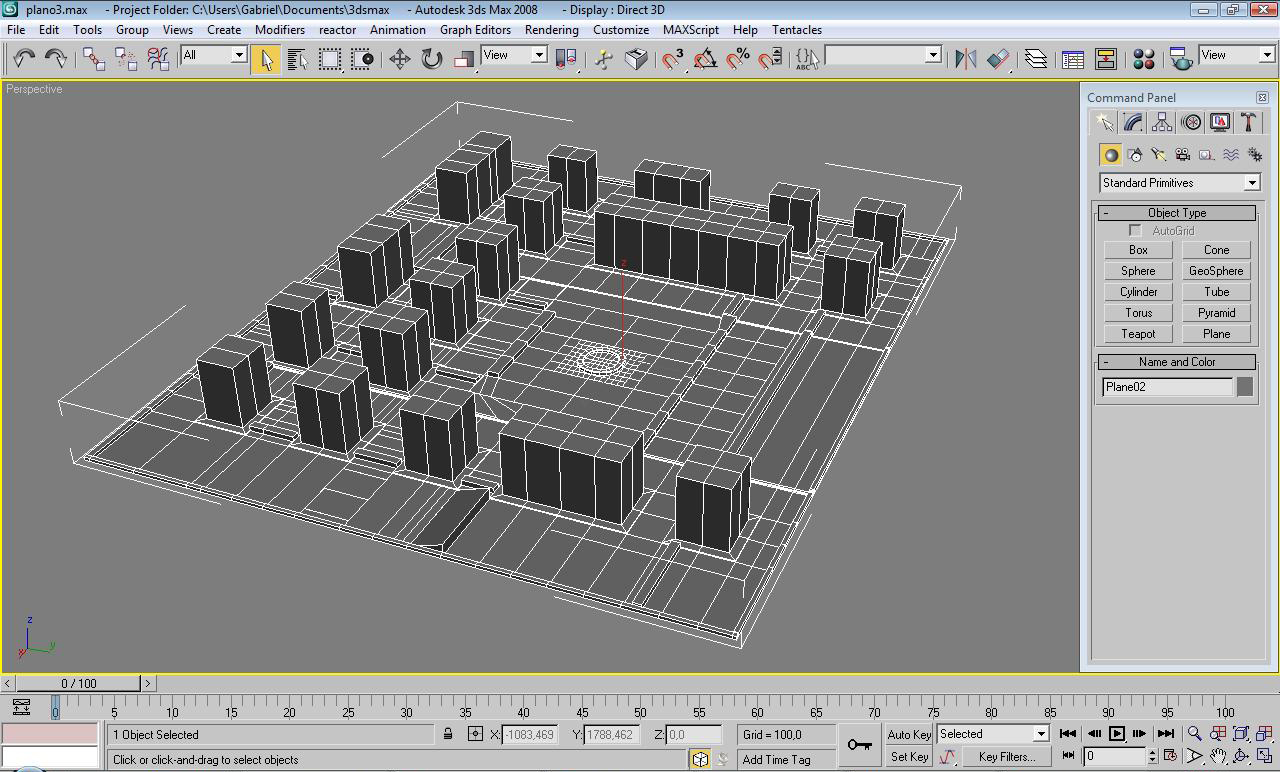Open the Material Editor

[1144, 59]
